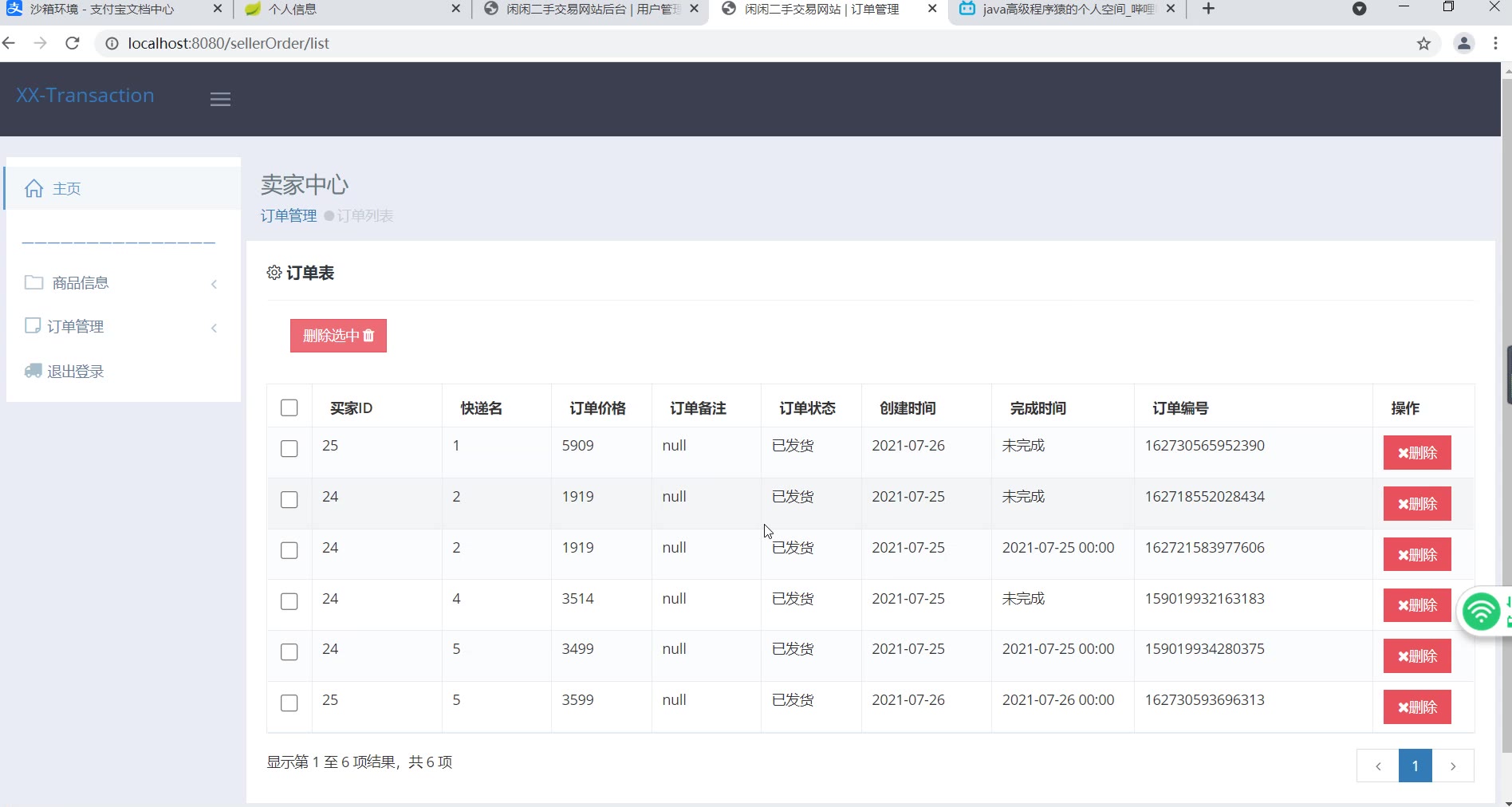Click the 订单管理 breadcrumb link
The image size is (1512, 807).
(289, 216)
